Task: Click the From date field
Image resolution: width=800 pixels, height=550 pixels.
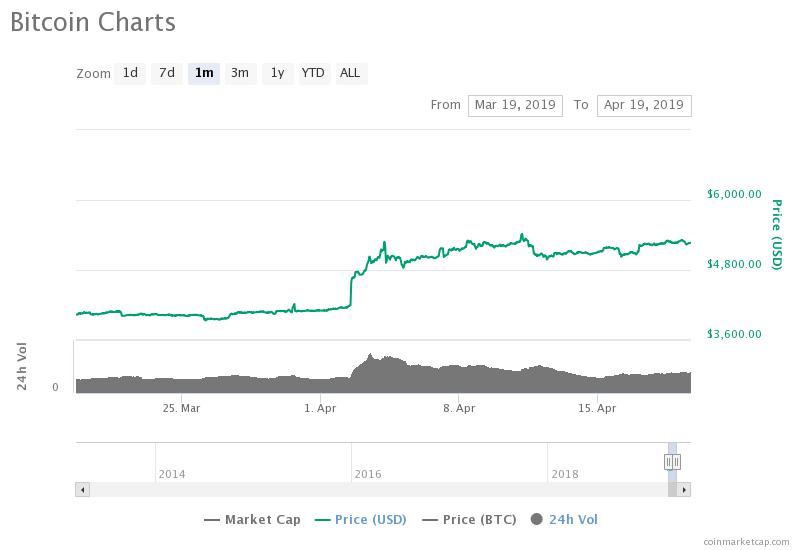Action: (515, 105)
